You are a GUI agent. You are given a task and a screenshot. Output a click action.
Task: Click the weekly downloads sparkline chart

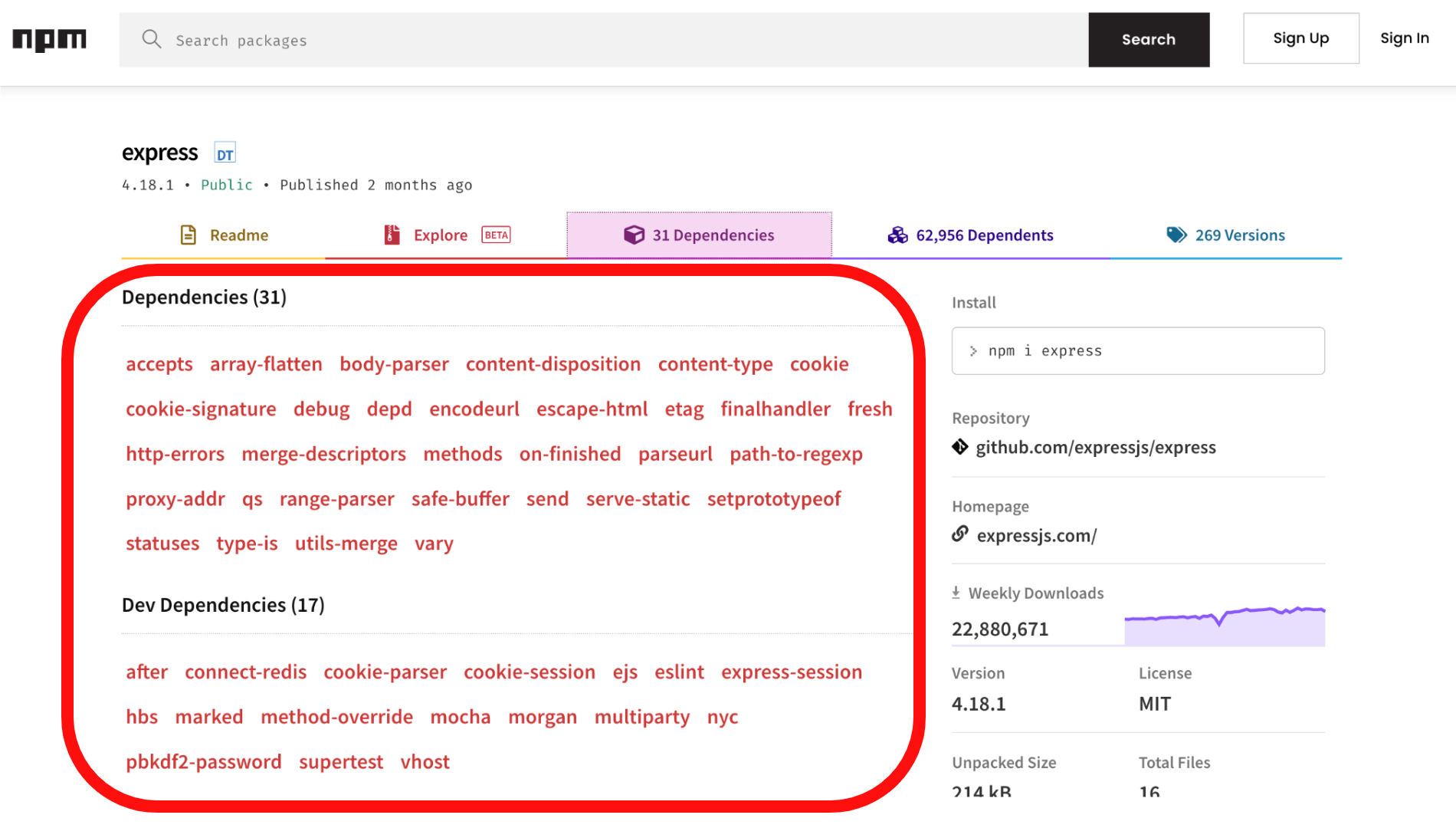pyautogui.click(x=1225, y=626)
